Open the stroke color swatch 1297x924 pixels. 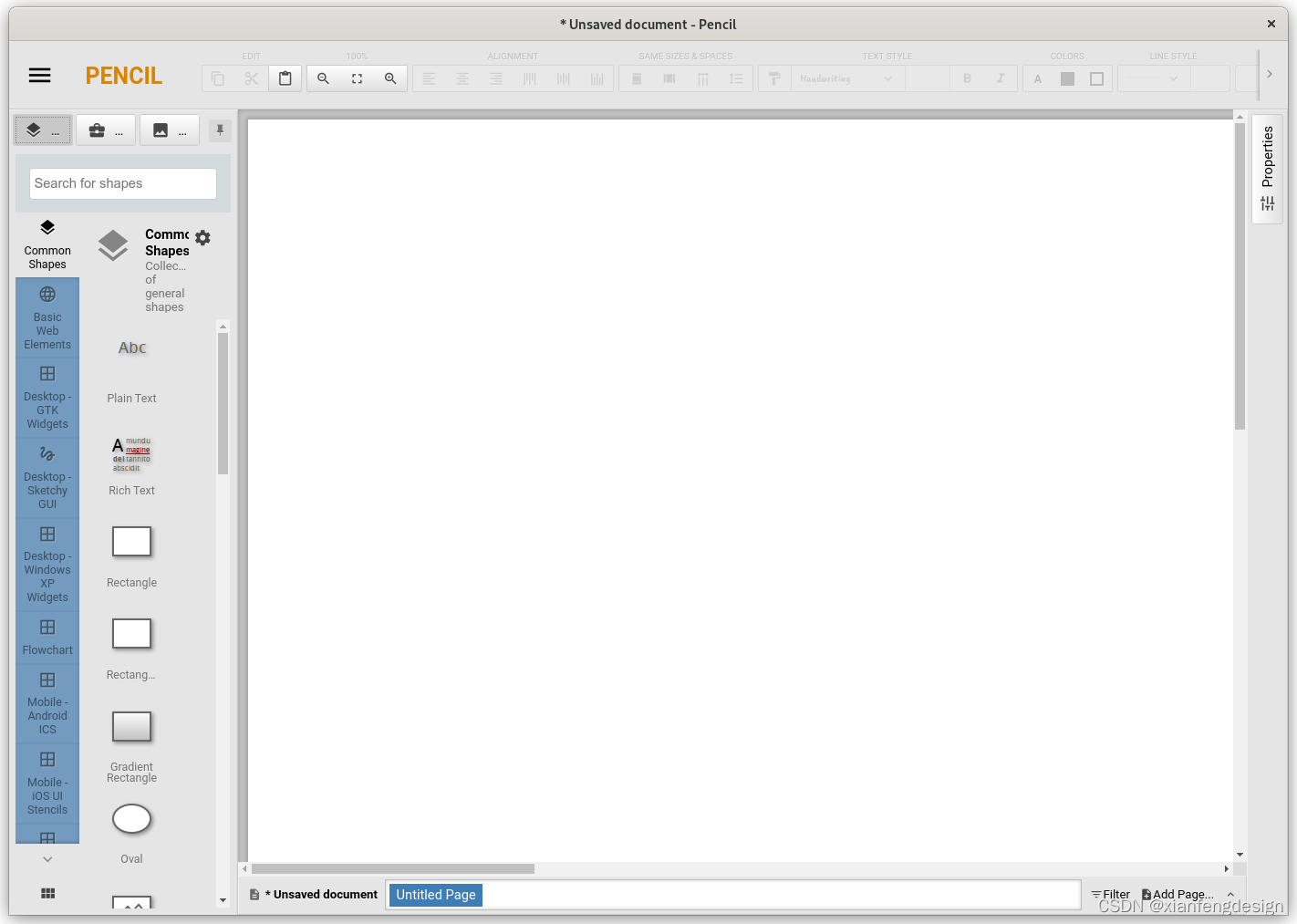[x=1097, y=78]
